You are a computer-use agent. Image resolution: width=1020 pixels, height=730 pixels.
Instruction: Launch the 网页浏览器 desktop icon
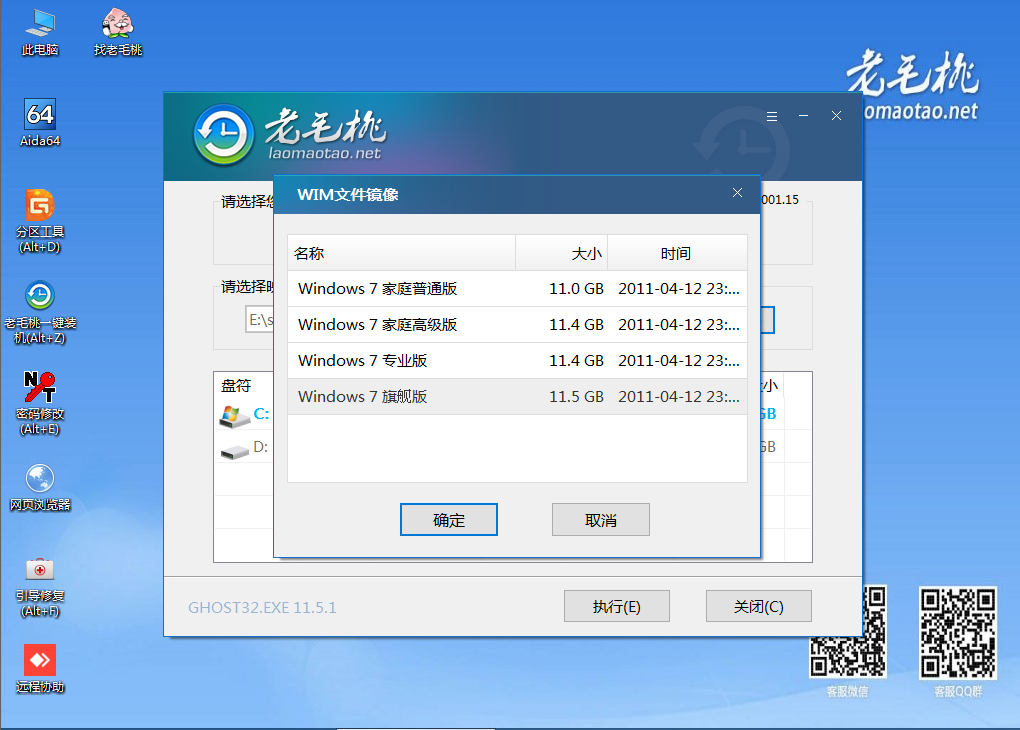coord(40,487)
